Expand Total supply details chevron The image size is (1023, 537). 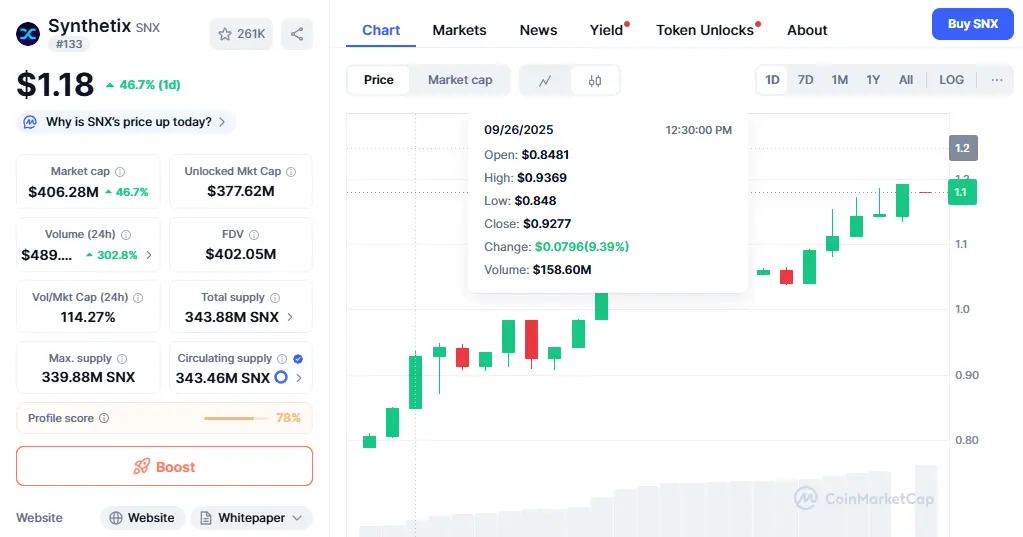[x=291, y=317]
